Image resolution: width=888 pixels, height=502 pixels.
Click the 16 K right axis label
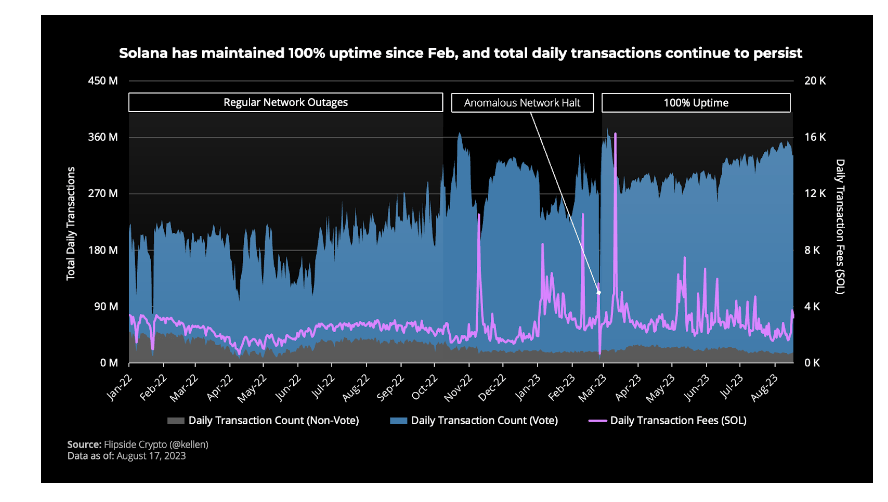pyautogui.click(x=815, y=137)
